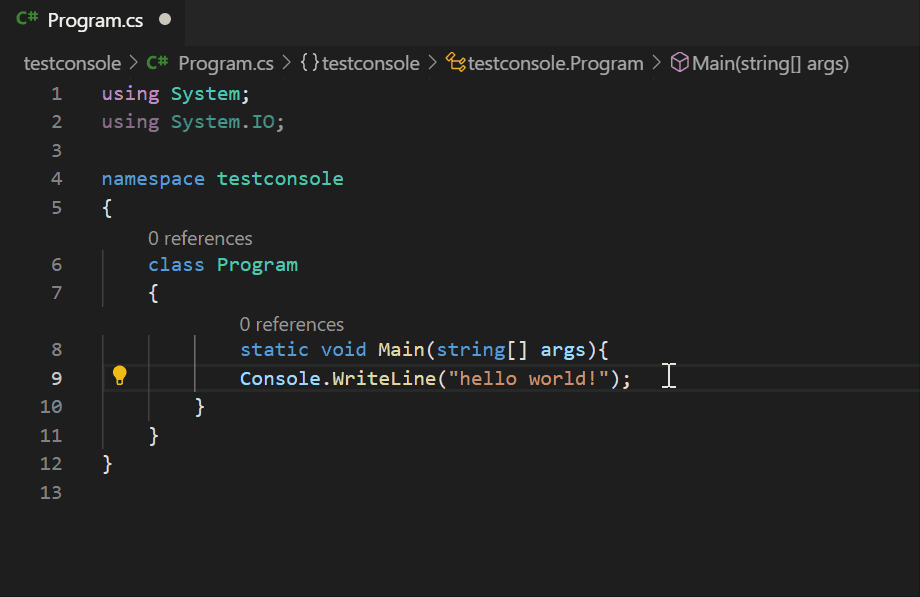The image size is (920, 597).
Task: Open the 0 references link above class Program
Action: pyautogui.click(x=200, y=238)
